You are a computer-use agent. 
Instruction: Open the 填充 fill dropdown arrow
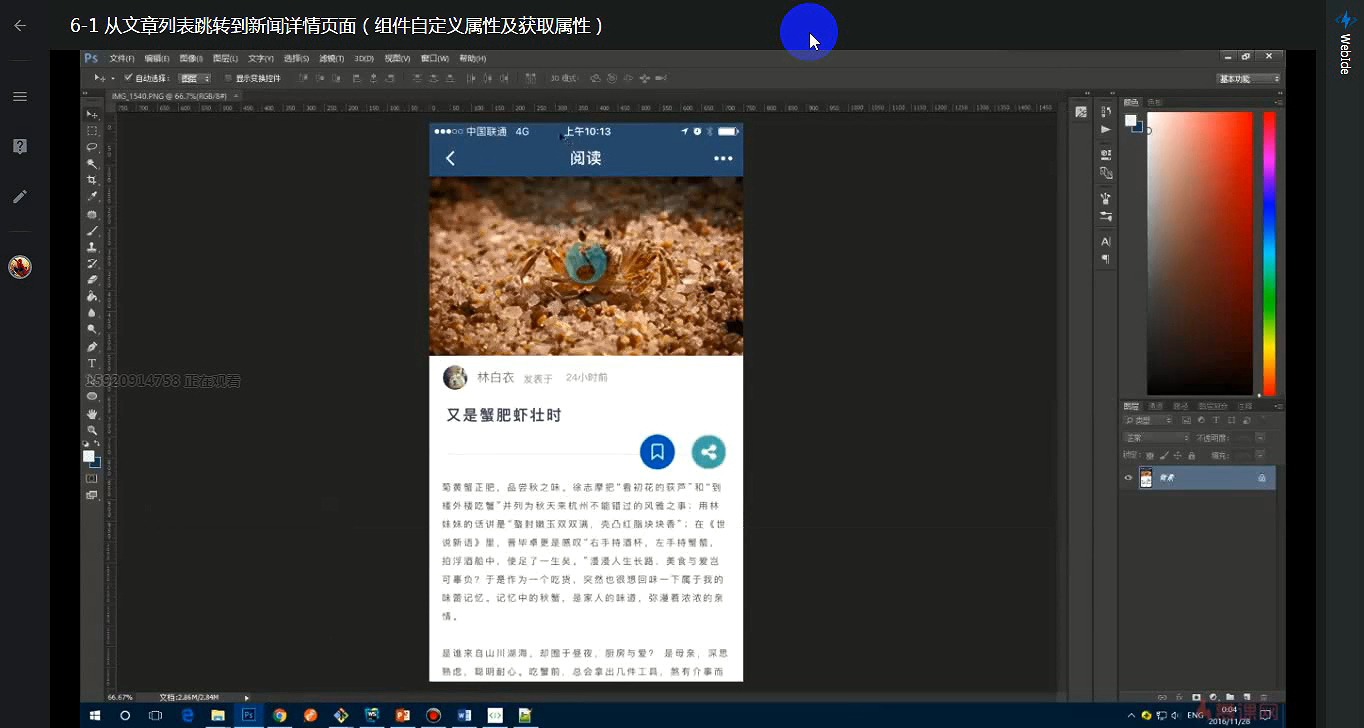[x=1260, y=456]
